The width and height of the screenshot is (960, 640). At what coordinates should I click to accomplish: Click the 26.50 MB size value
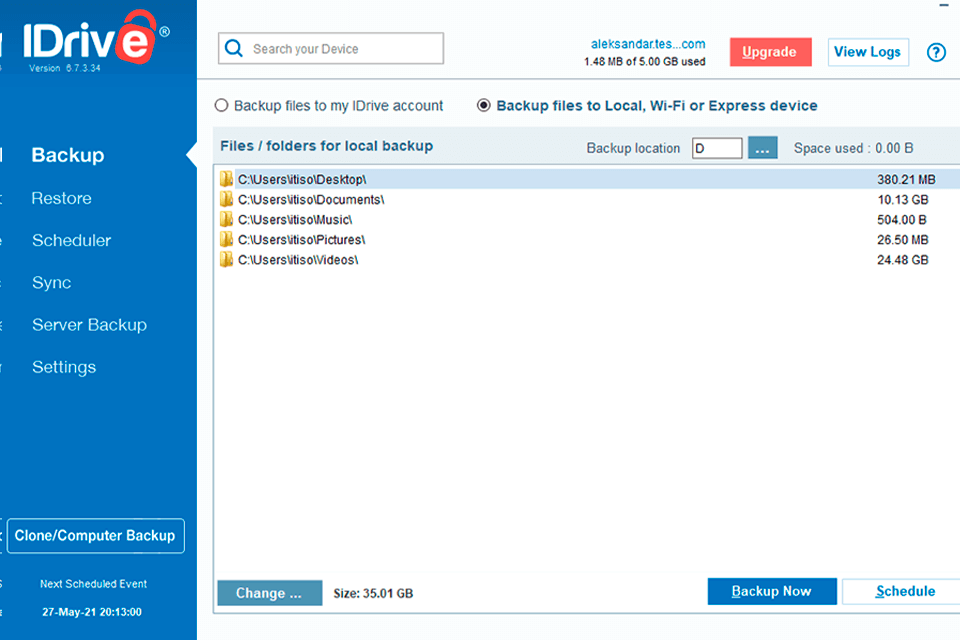pyautogui.click(x=902, y=240)
